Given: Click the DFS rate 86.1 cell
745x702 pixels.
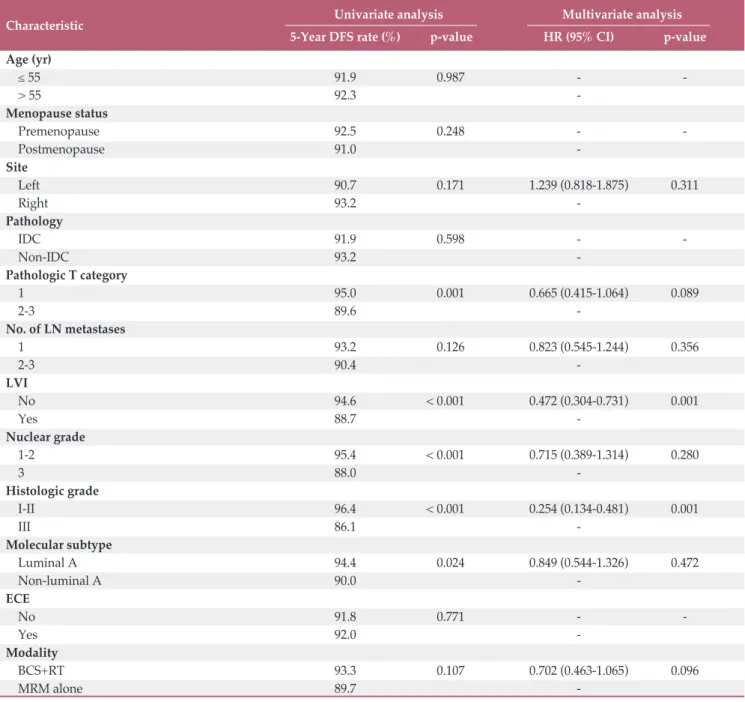Looking at the screenshot, I should (x=345, y=527).
